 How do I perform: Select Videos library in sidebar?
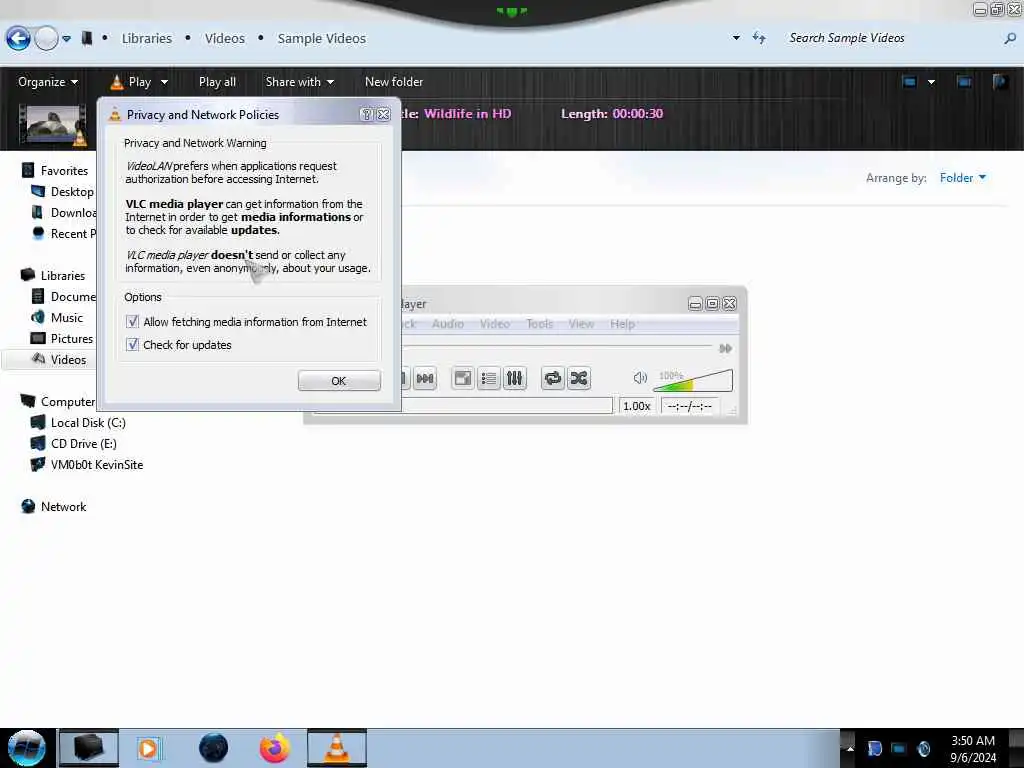(x=68, y=359)
